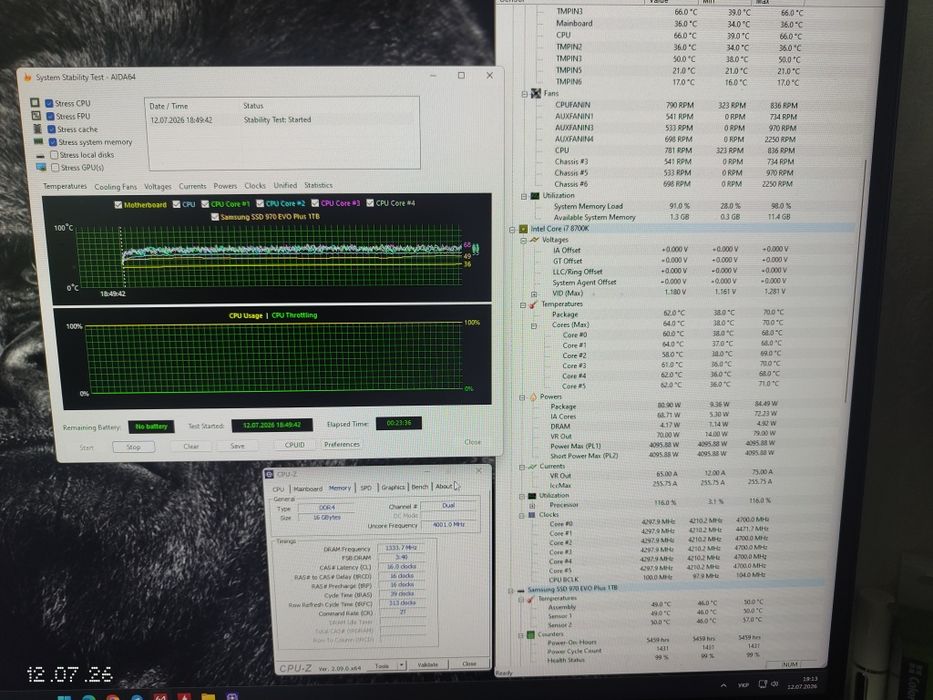Enable Stress local disks checkbox
The height and width of the screenshot is (700, 933).
coord(54,155)
